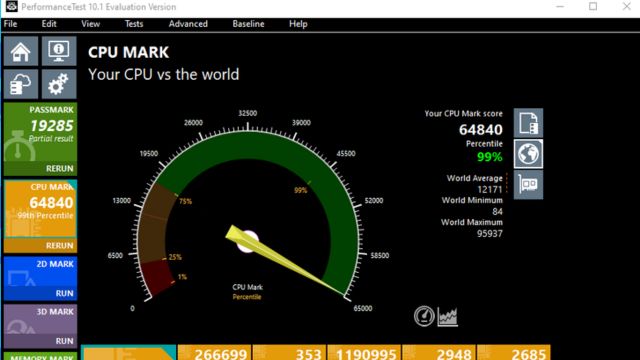Click the 1% marker on gauge
640x360 pixels.
click(182, 277)
